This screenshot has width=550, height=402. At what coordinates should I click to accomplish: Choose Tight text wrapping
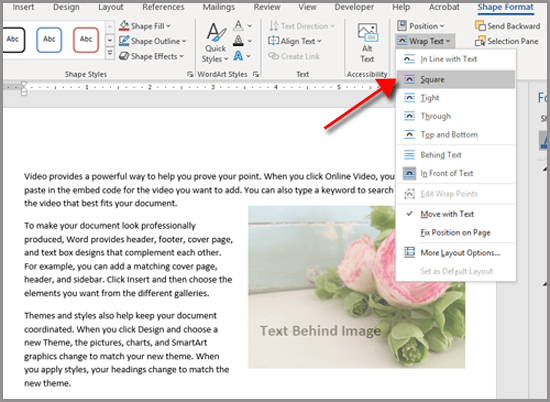tap(456, 98)
